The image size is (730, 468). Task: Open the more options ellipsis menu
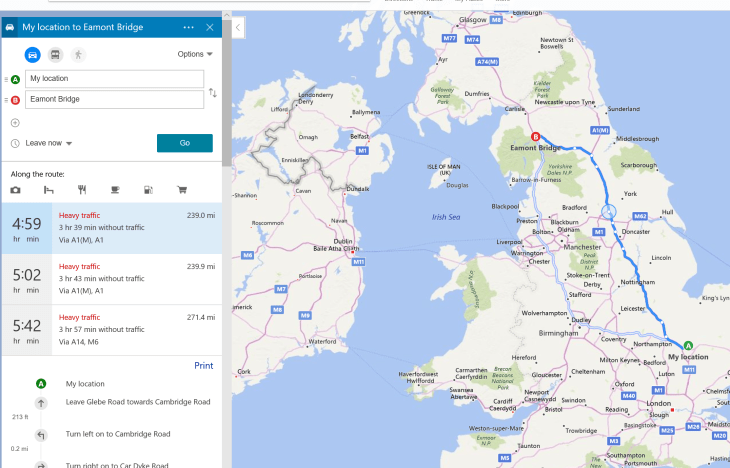[189, 27]
